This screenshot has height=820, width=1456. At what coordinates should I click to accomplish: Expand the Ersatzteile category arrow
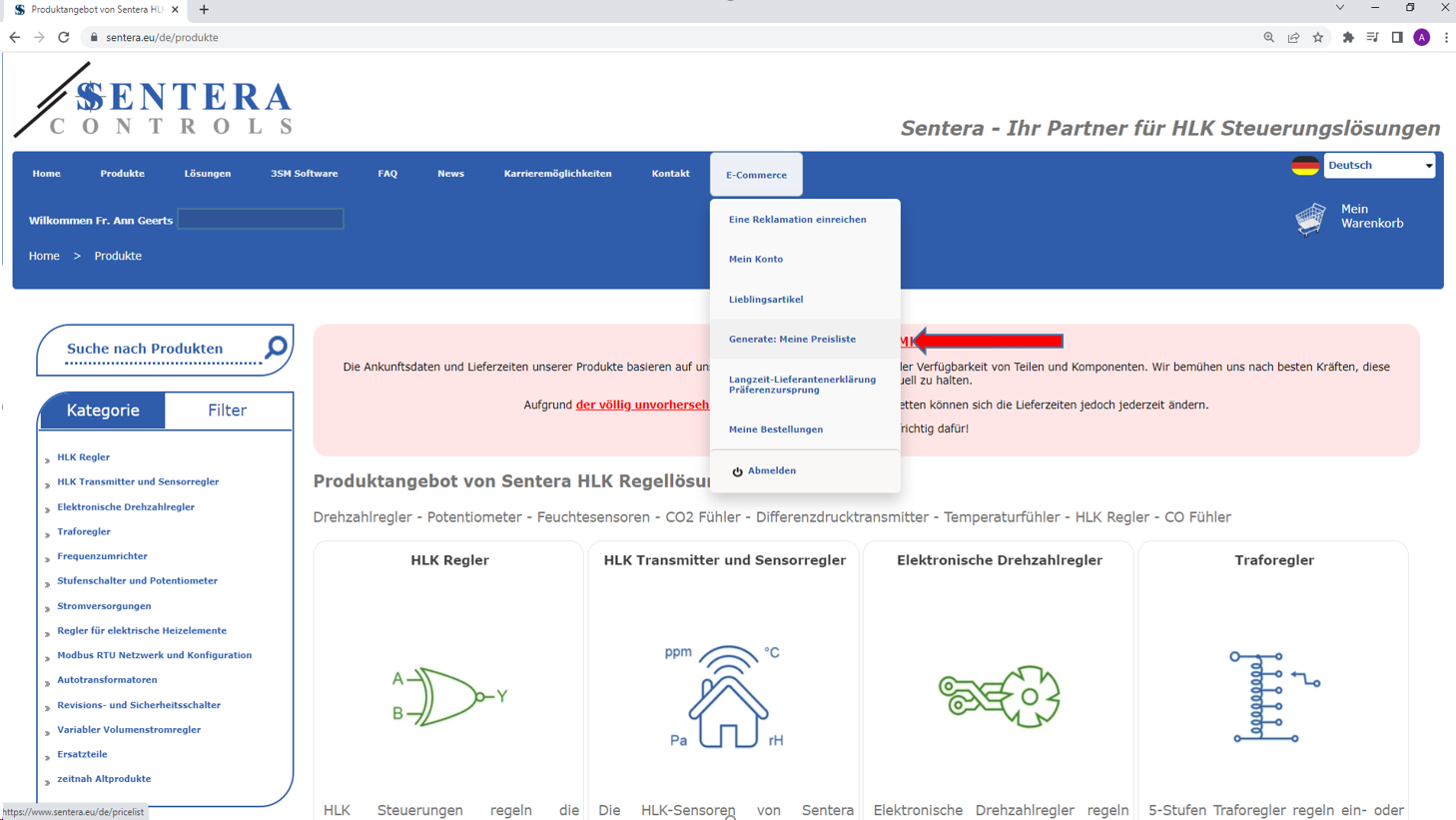(x=47, y=758)
